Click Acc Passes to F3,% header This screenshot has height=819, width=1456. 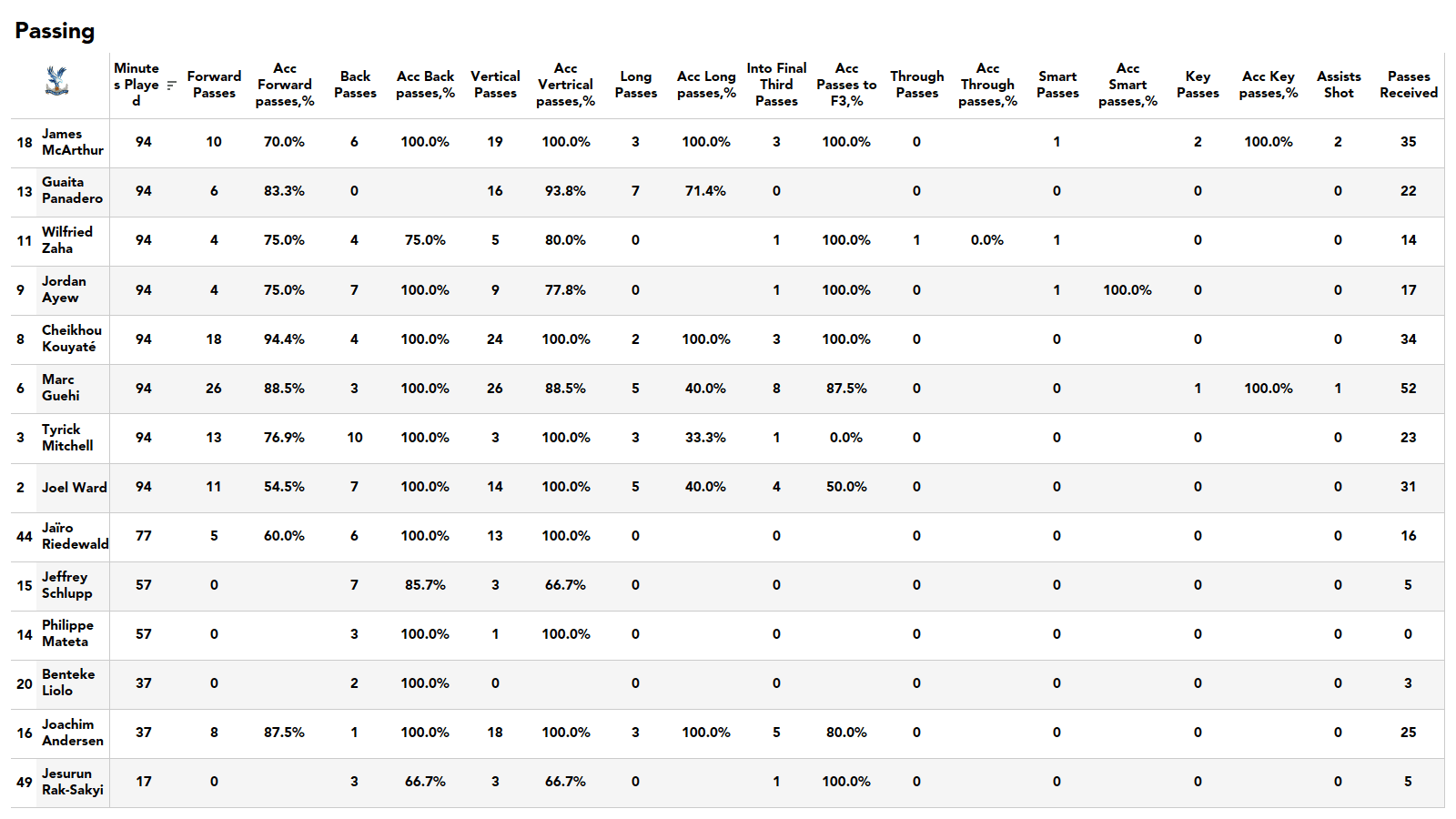coord(846,85)
